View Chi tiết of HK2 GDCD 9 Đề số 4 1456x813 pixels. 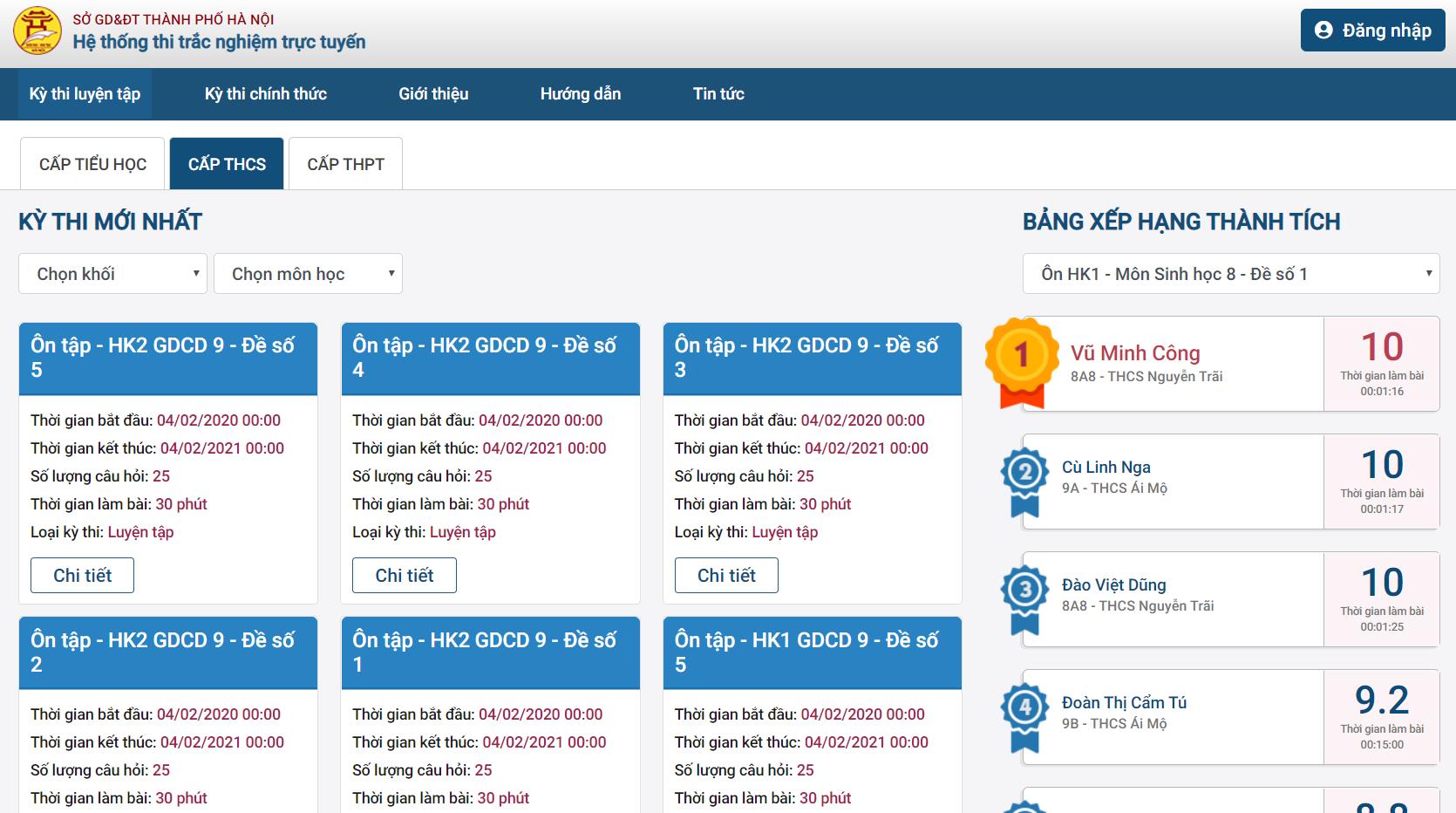(404, 576)
